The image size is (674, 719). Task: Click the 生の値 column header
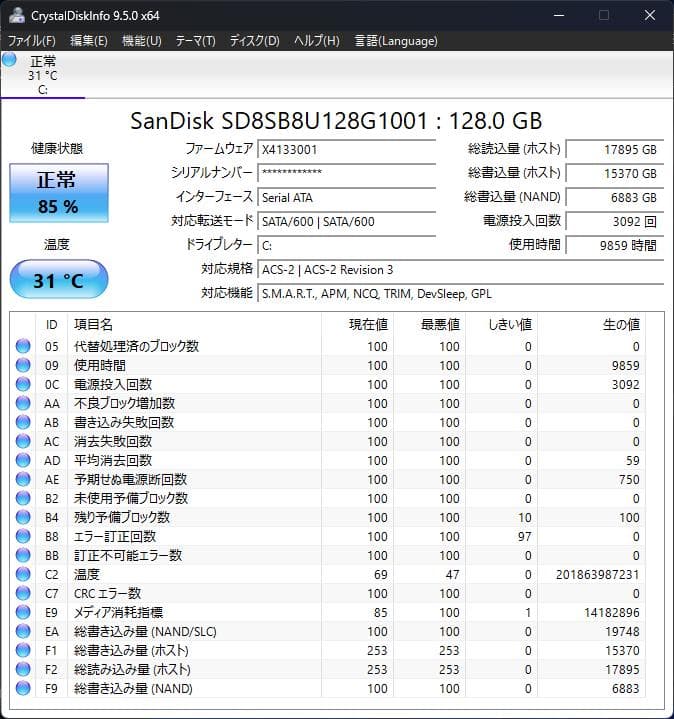(591, 325)
